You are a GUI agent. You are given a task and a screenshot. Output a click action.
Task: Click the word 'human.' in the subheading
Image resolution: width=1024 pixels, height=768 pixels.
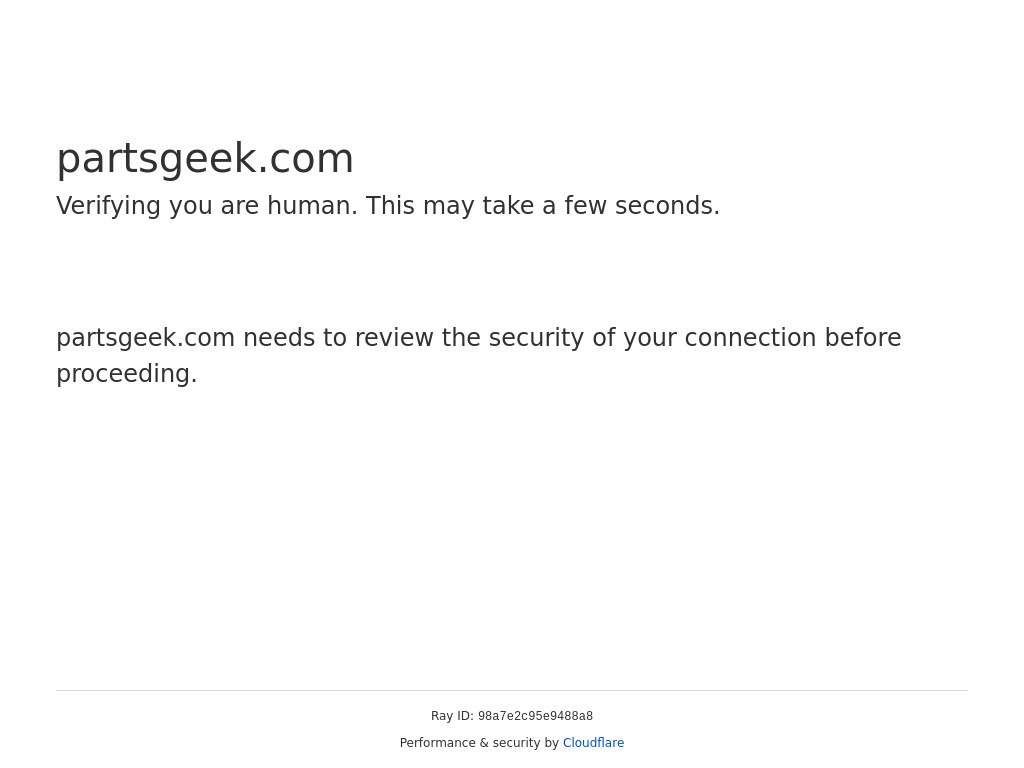[312, 206]
